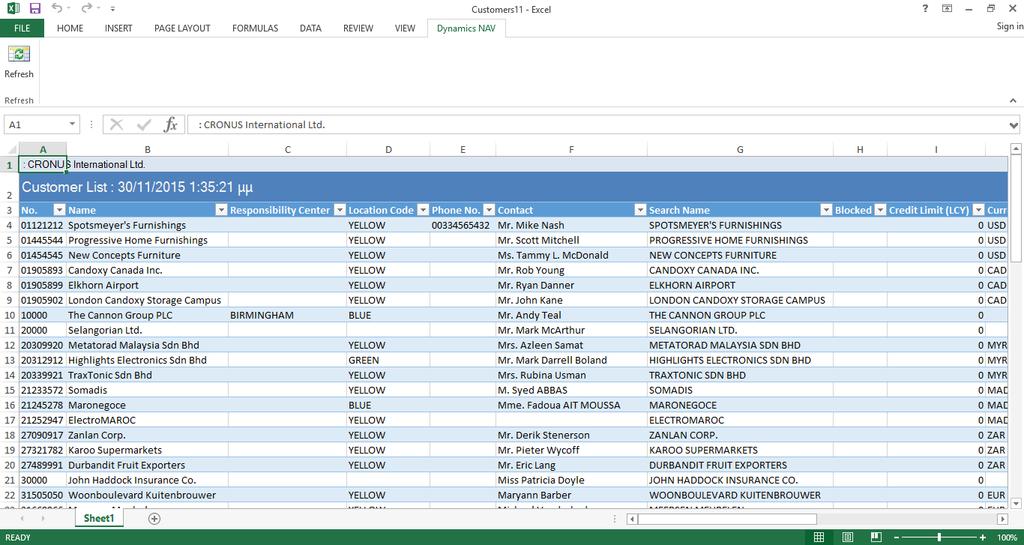The image size is (1024, 545).
Task: Click the Enter checkmark in formula bar
Action: click(x=144, y=124)
